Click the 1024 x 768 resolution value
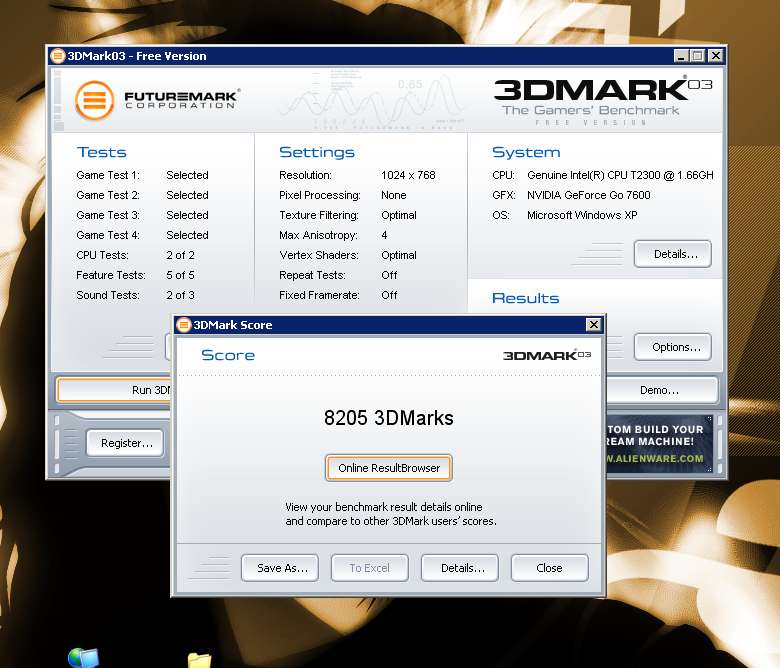Screen dimensions: 780x668 408,175
